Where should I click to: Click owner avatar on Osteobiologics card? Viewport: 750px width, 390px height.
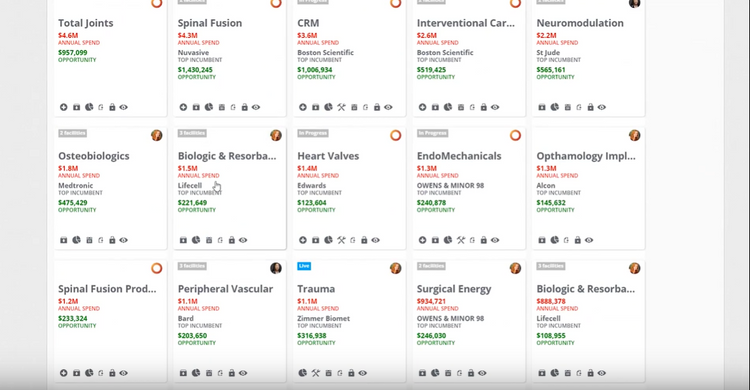[156, 135]
